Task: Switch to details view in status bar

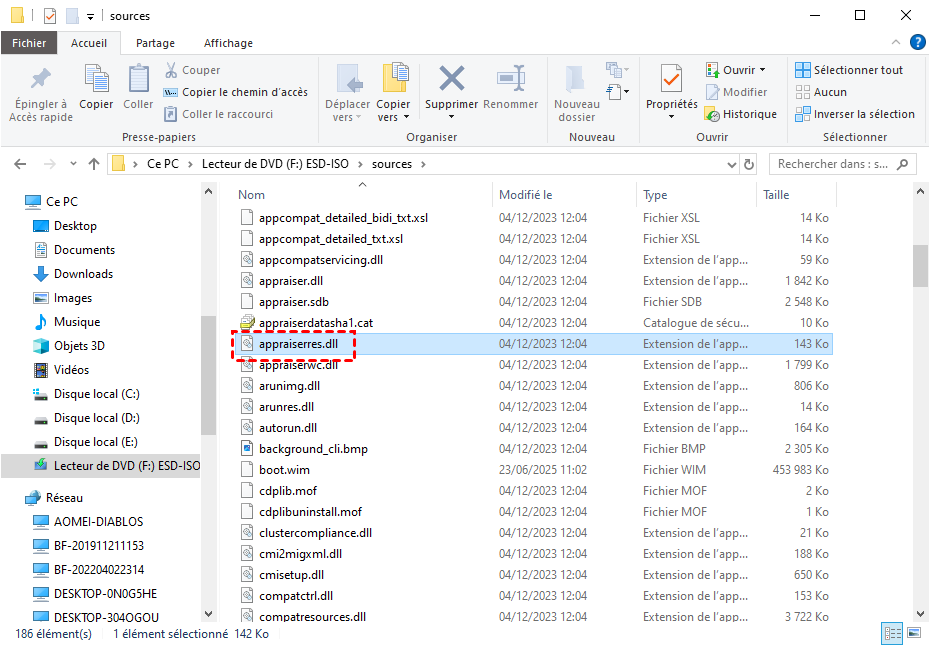Action: 890,634
